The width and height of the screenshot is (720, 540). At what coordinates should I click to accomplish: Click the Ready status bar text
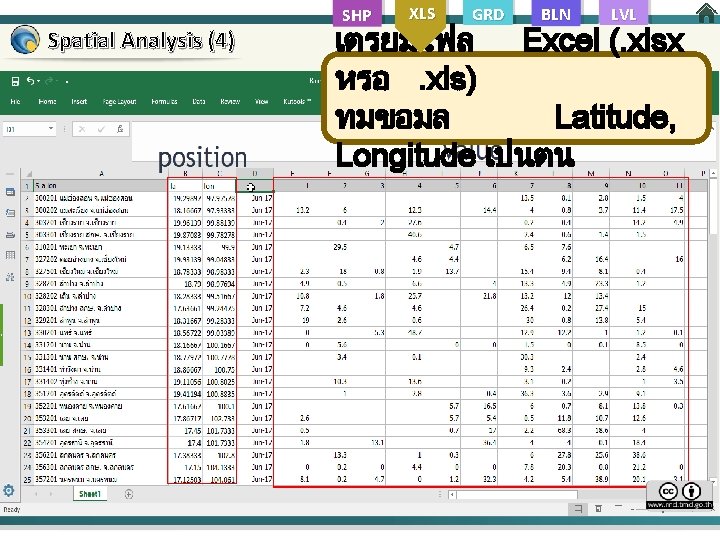(11, 509)
